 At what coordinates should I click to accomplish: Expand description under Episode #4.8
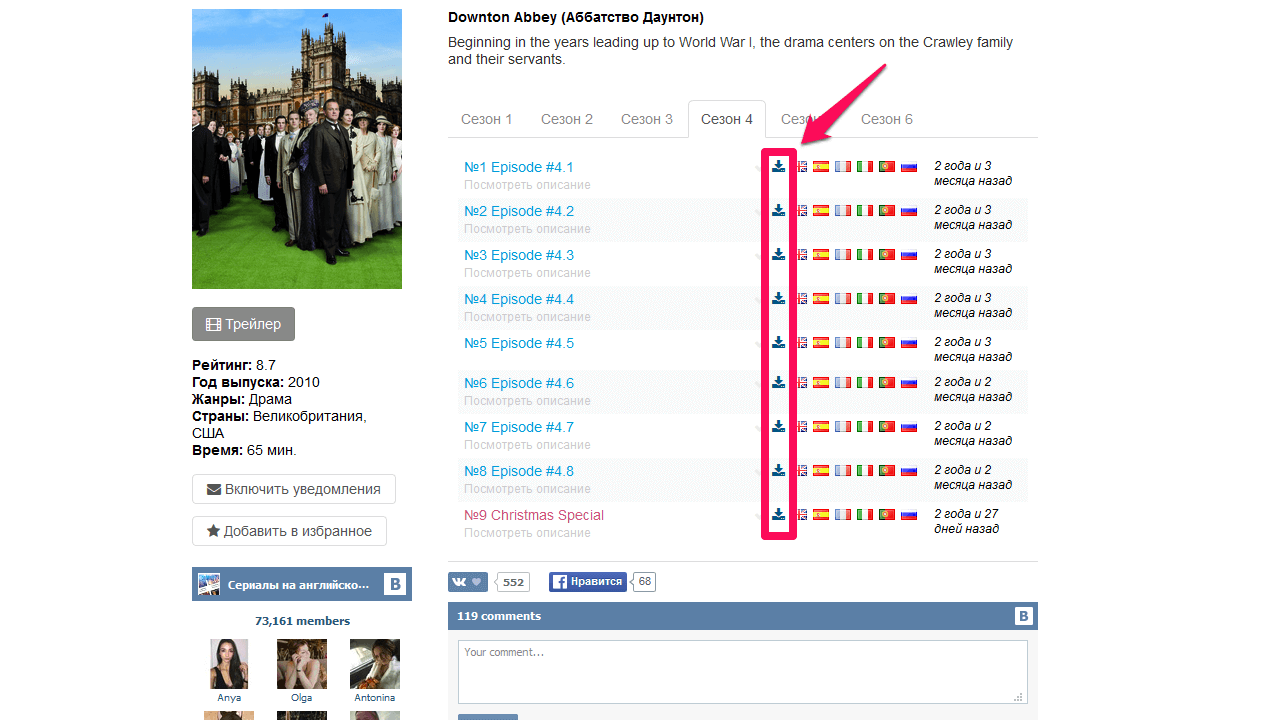click(527, 489)
